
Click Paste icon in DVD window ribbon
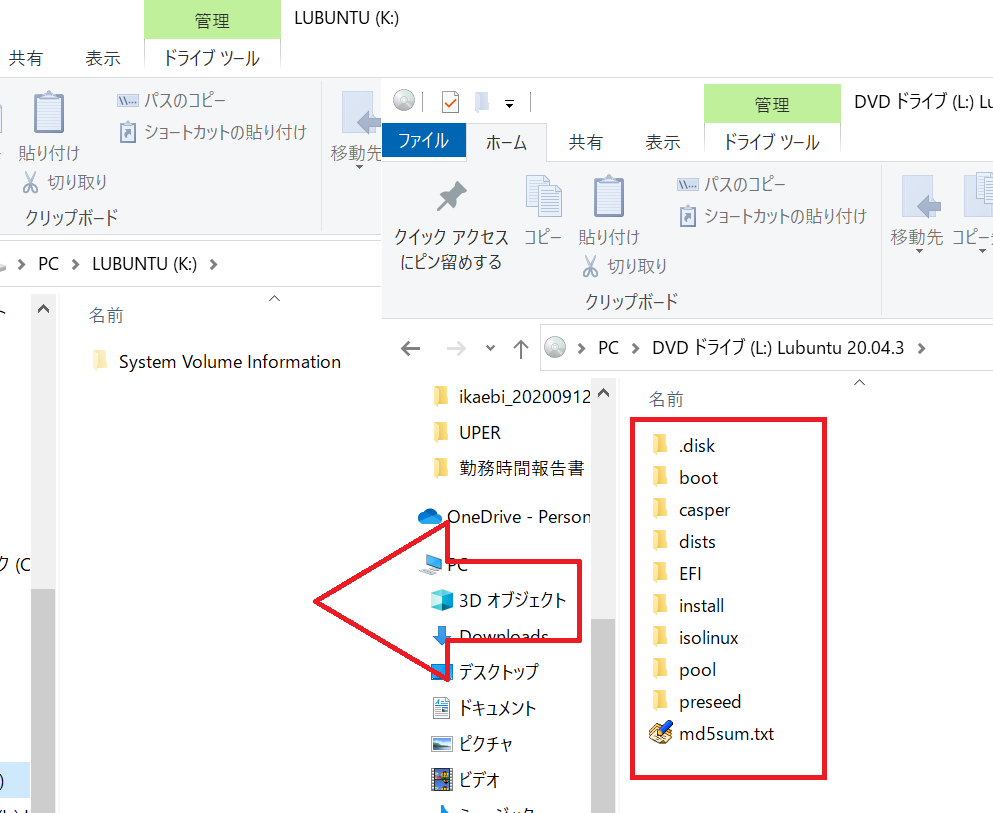609,196
